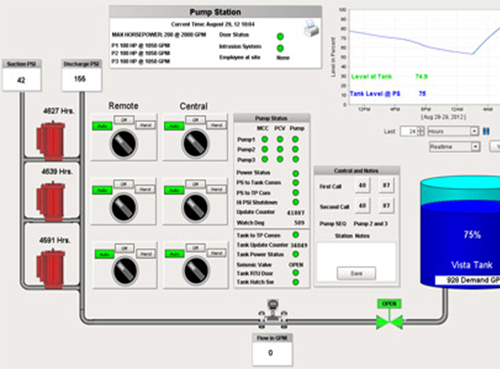Image resolution: width=500 pixels, height=370 pixels.
Task: Increase the Last value with stepper arrow
Action: (x=421, y=129)
